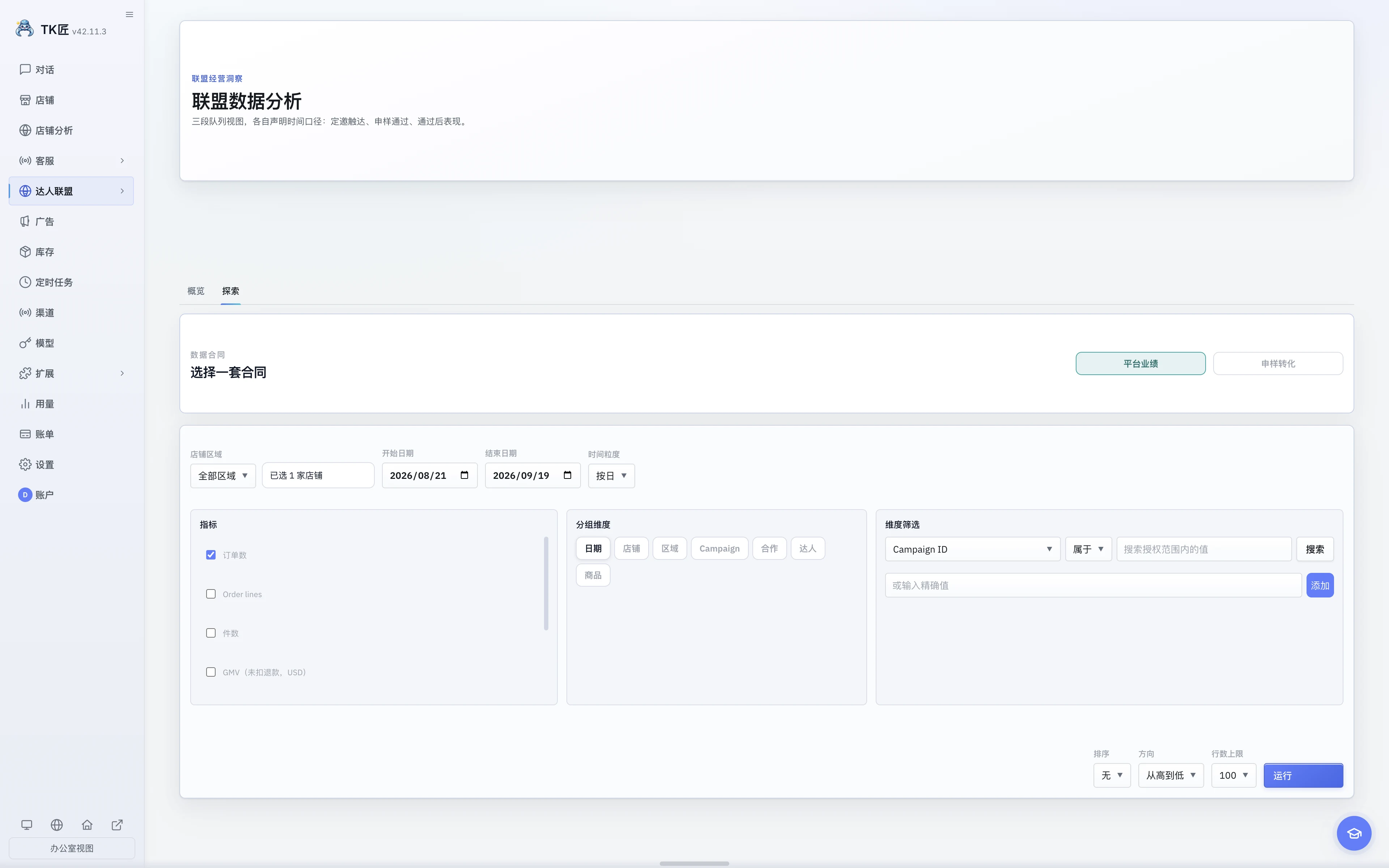Open 定时任务 clock icon in sidebar

click(x=25, y=282)
